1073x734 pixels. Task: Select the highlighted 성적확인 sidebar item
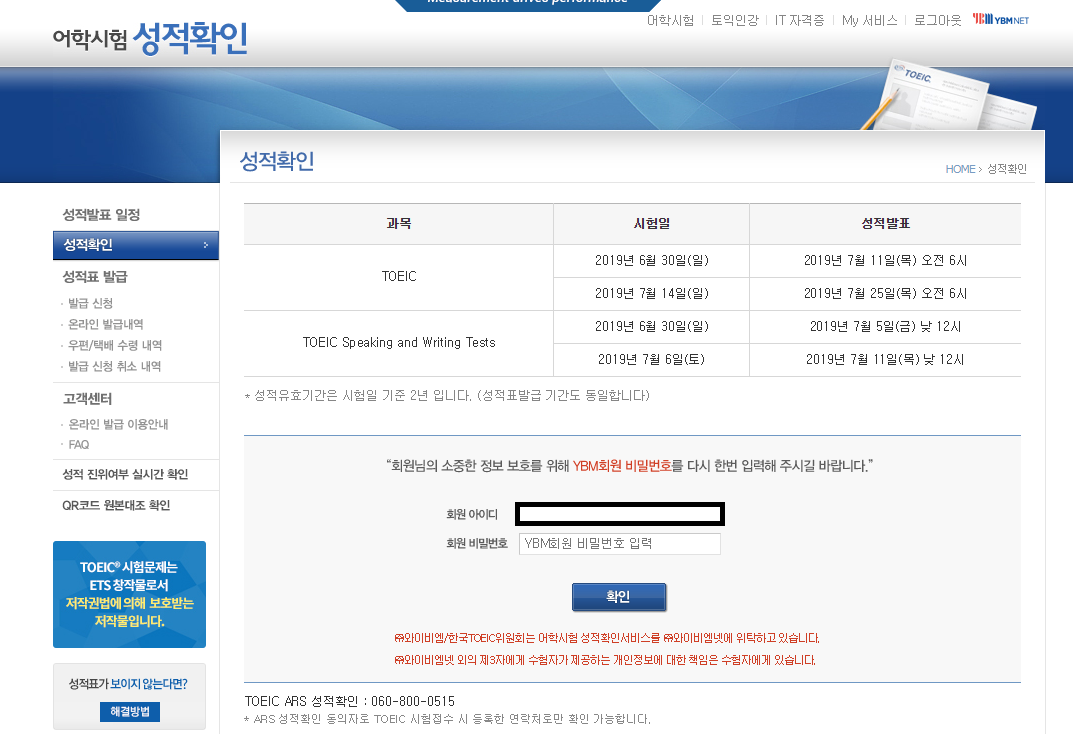click(135, 245)
